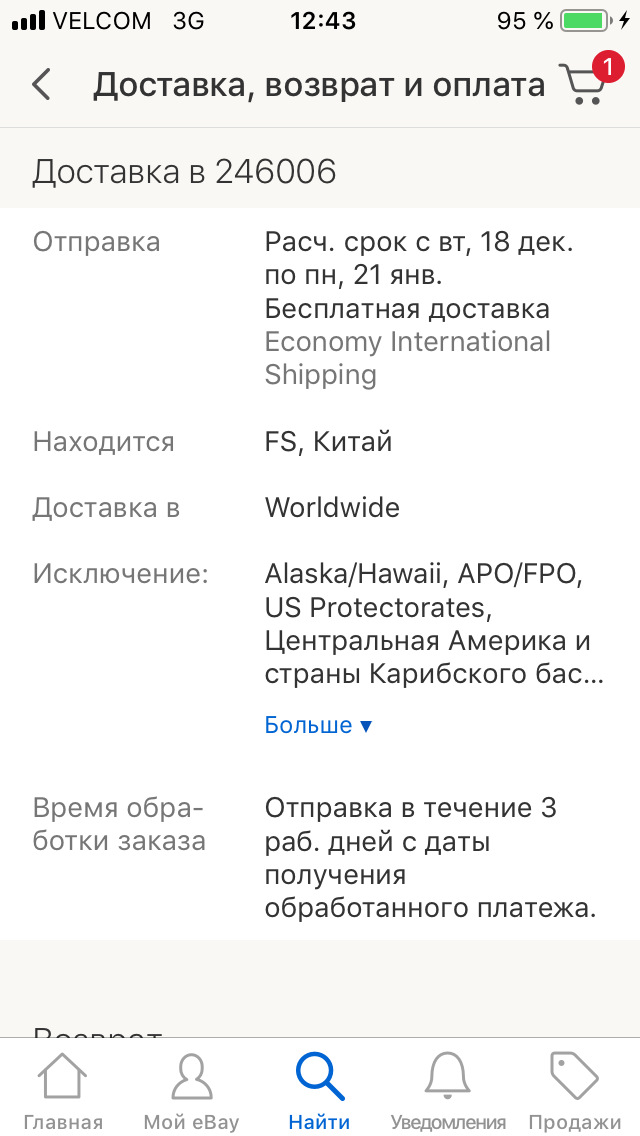Tap the person icon for Мой eBay

[191, 1077]
